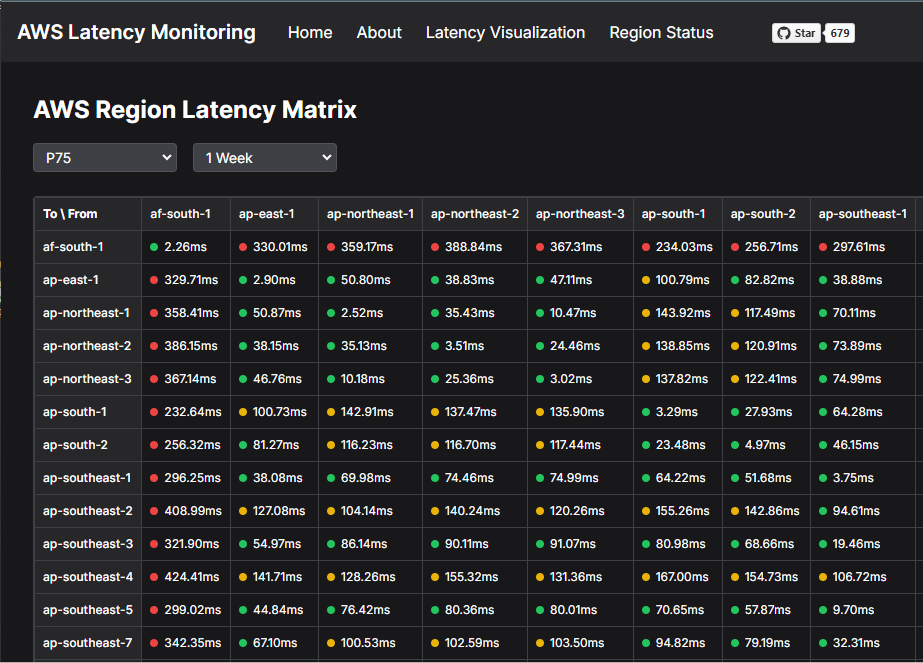The image size is (923, 663).
Task: Open the 1 Week timeframe dropdown
Action: (265, 158)
